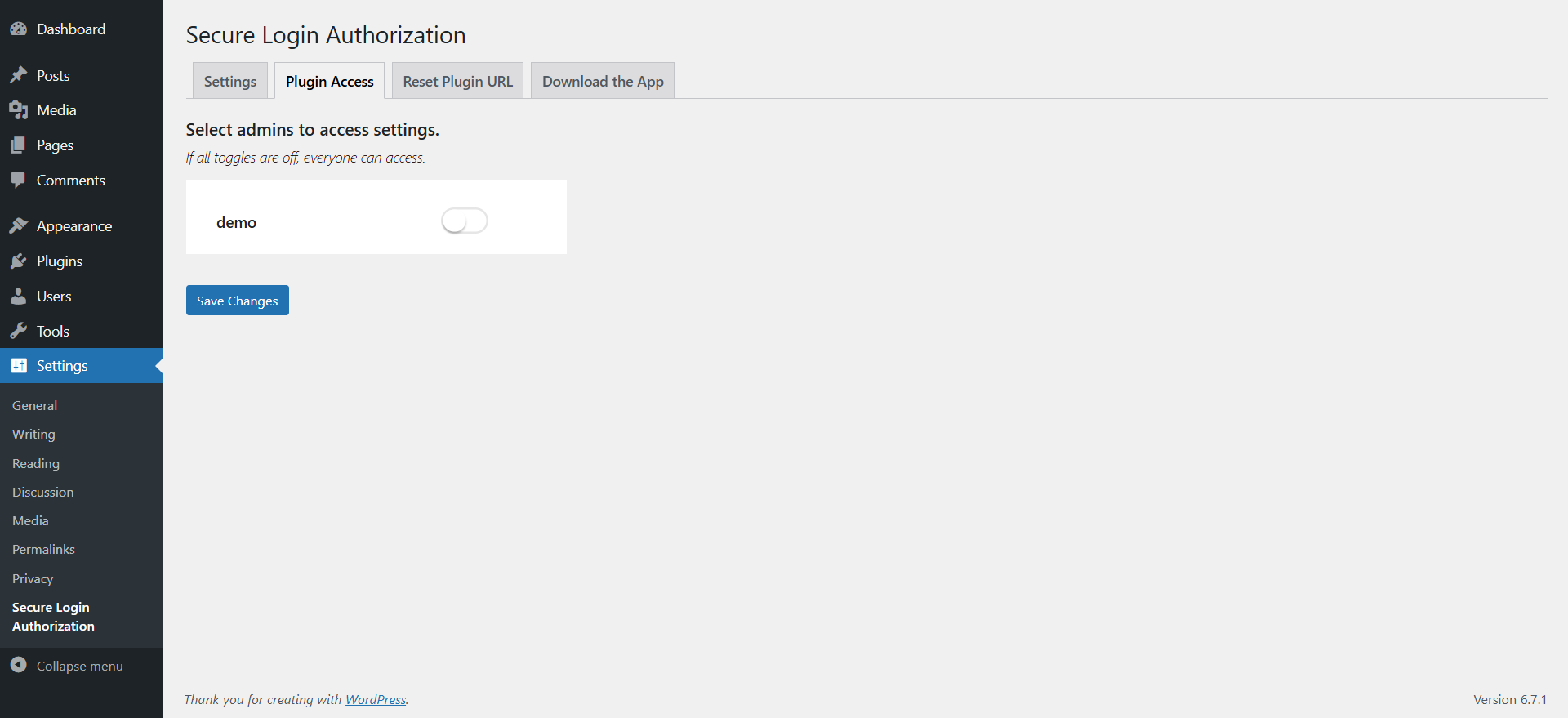Image resolution: width=1568 pixels, height=718 pixels.
Task: Open General settings submenu item
Action: click(34, 406)
